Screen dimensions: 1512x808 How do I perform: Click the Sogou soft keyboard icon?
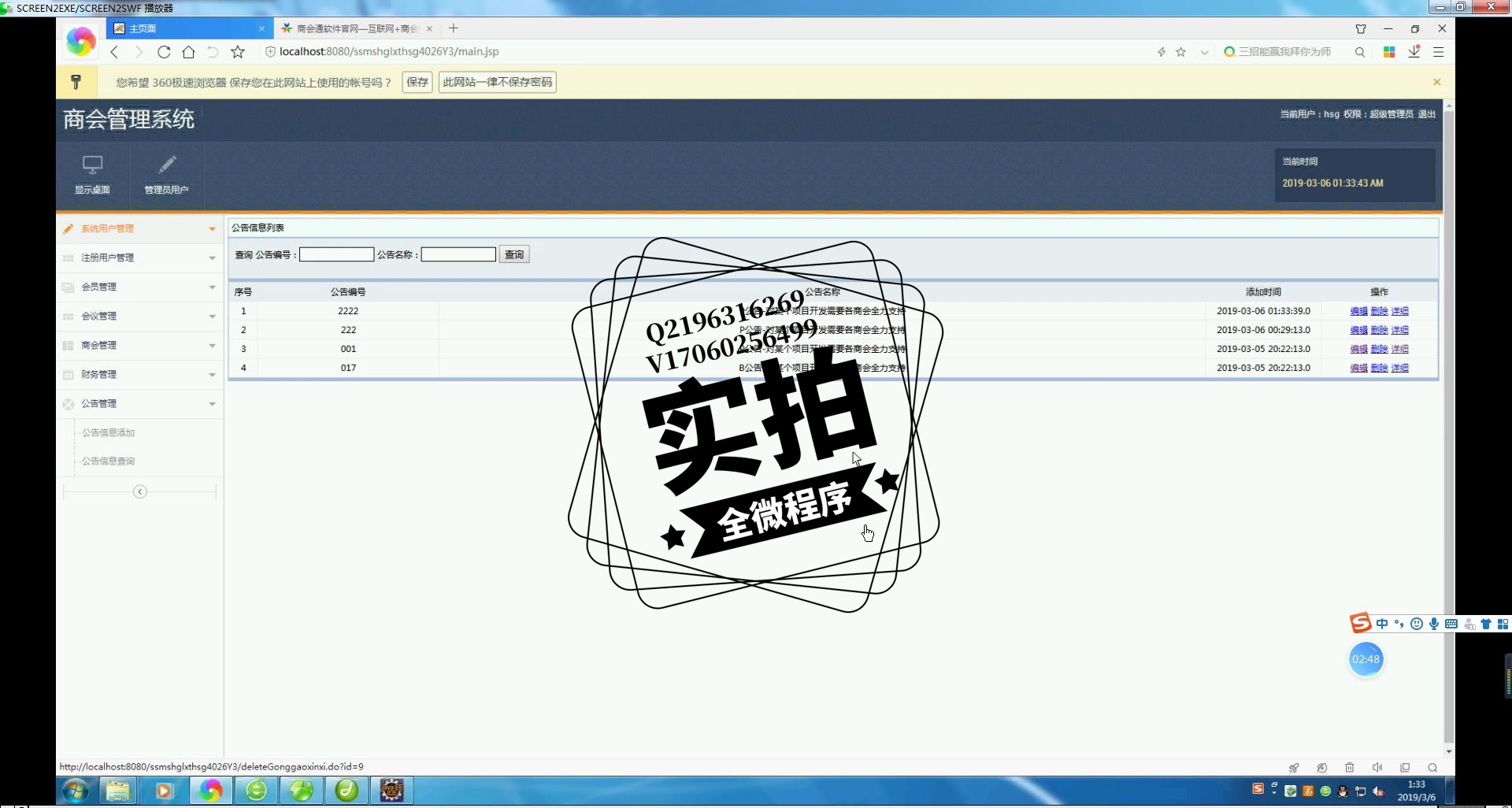(x=1451, y=624)
